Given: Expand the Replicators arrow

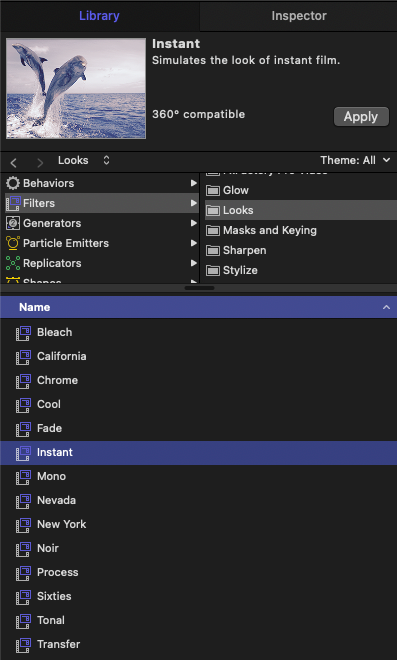Looking at the screenshot, I should click(x=193, y=263).
